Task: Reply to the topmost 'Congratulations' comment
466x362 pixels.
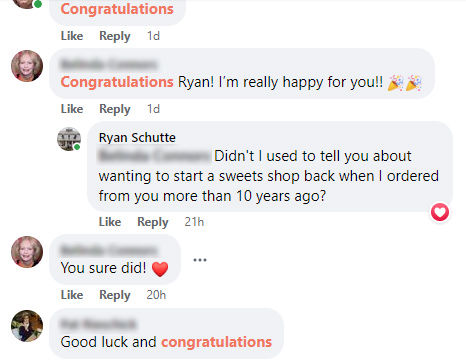Action: 115,36
